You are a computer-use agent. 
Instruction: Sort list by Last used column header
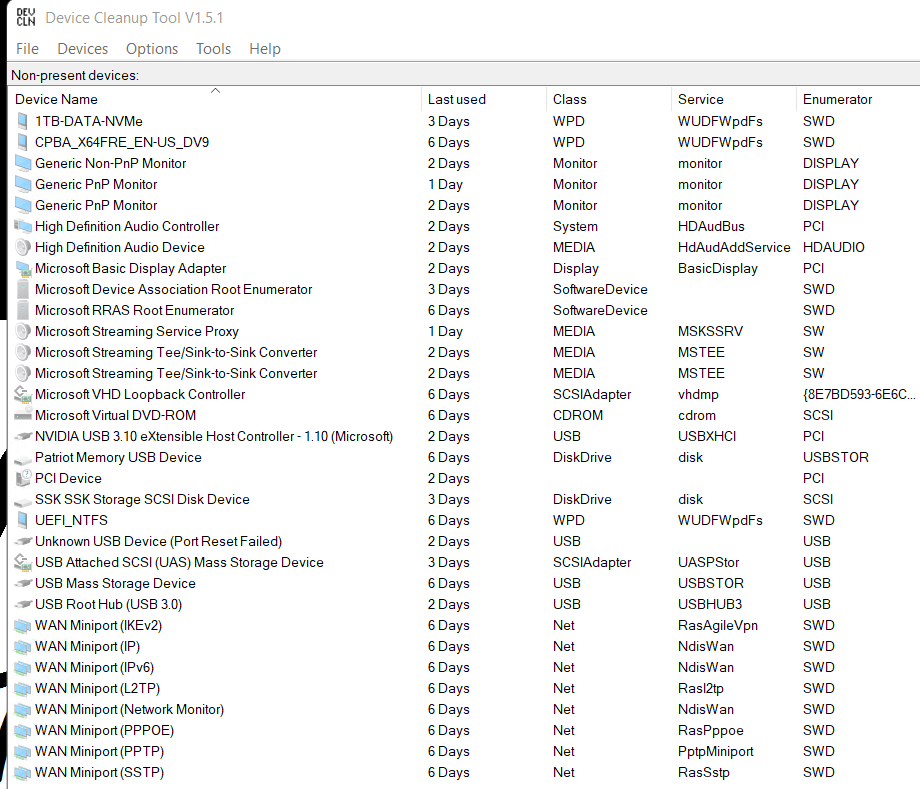[x=457, y=99]
